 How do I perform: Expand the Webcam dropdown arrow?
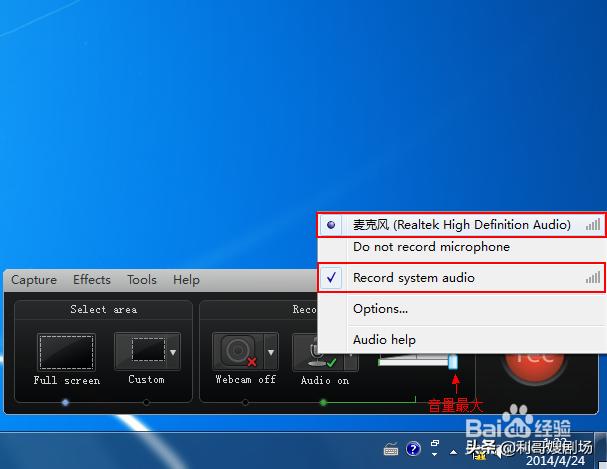[270, 352]
